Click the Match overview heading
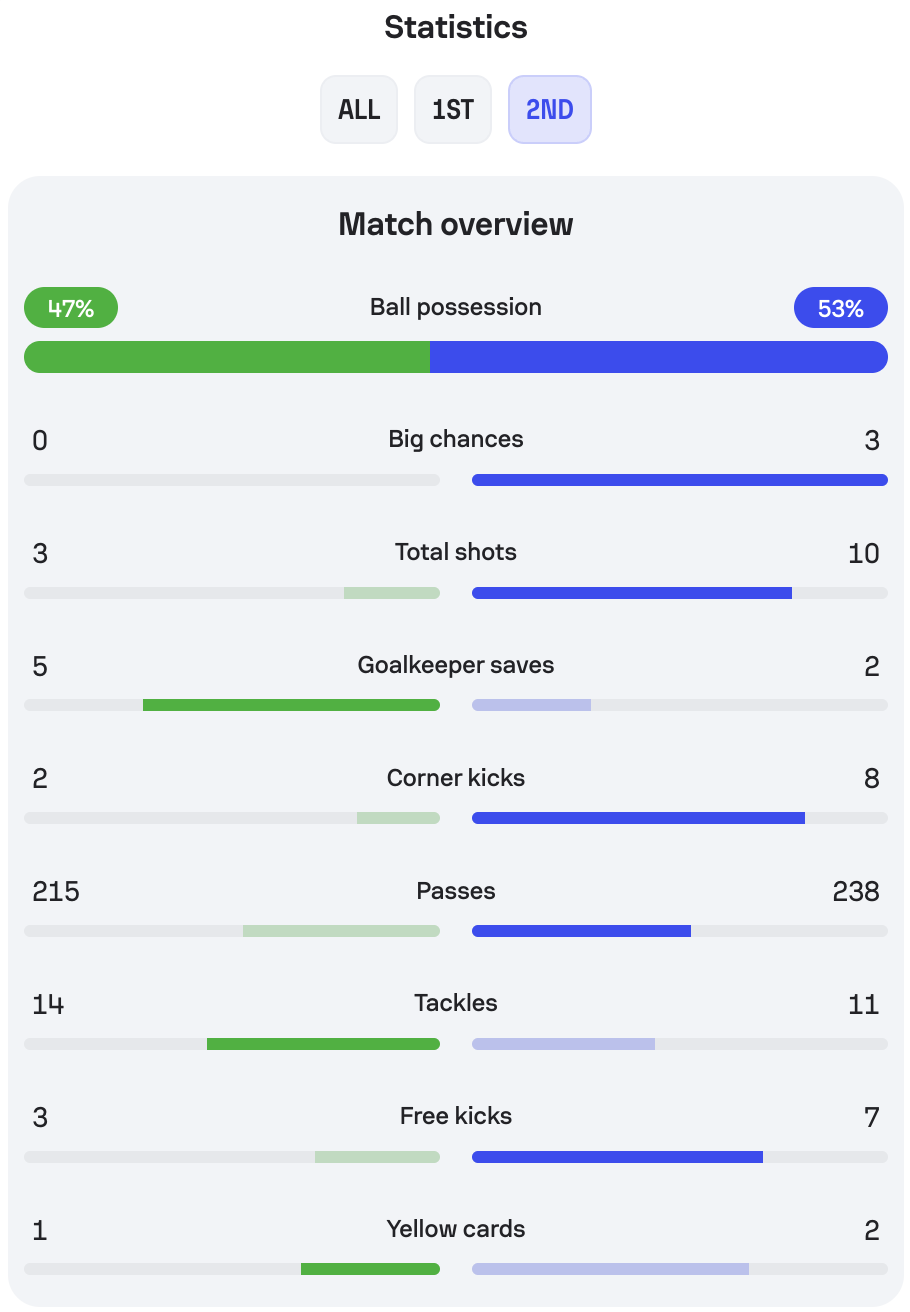The height and width of the screenshot is (1312, 910). (456, 224)
